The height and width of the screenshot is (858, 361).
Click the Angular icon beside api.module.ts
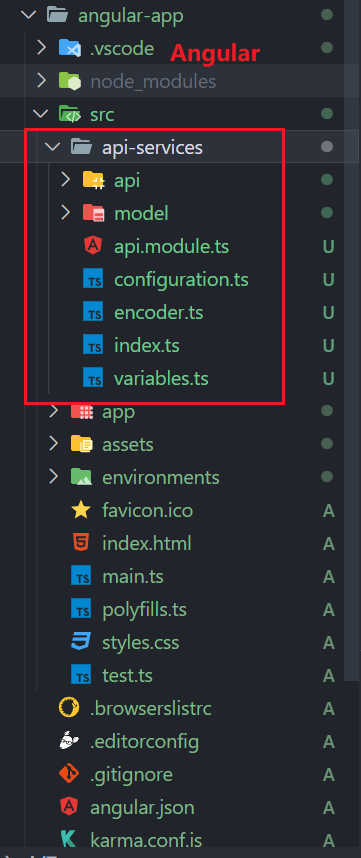[x=94, y=247]
